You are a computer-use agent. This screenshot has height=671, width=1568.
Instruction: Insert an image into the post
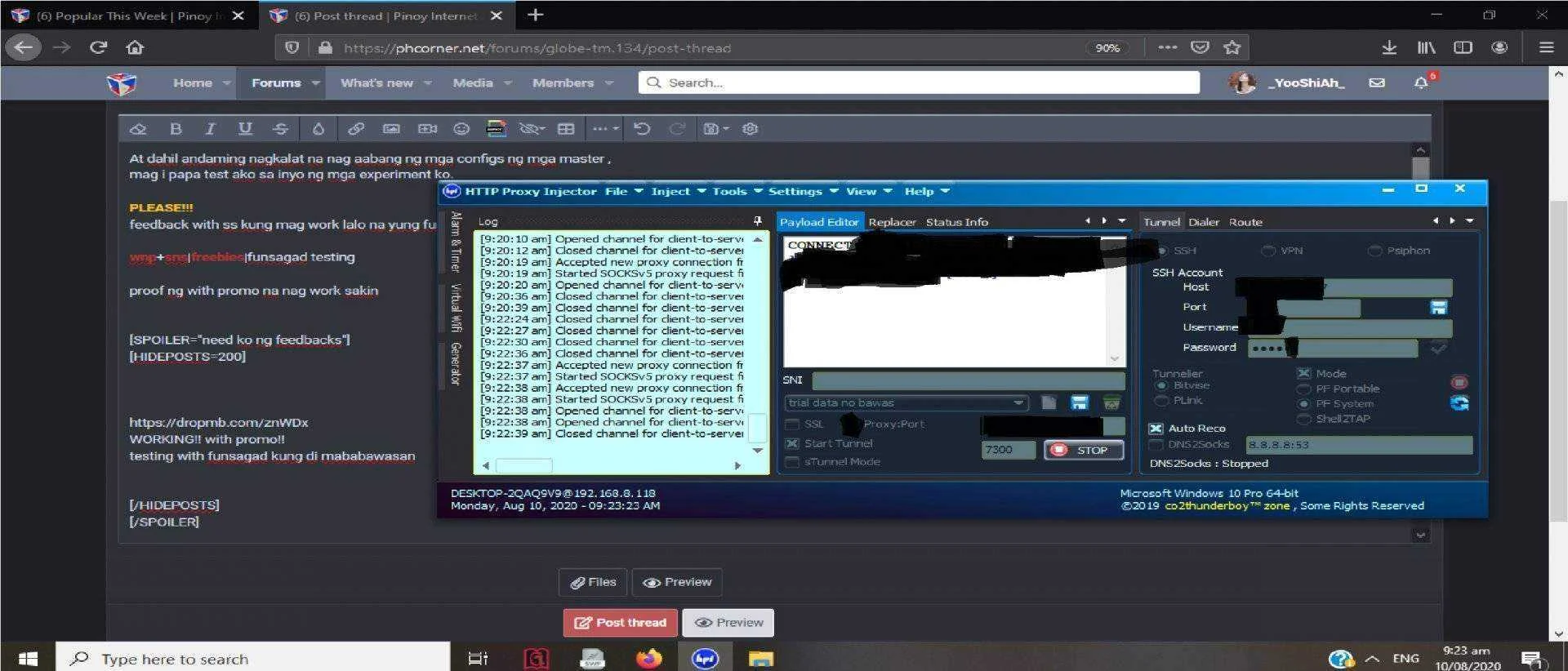pyautogui.click(x=391, y=129)
